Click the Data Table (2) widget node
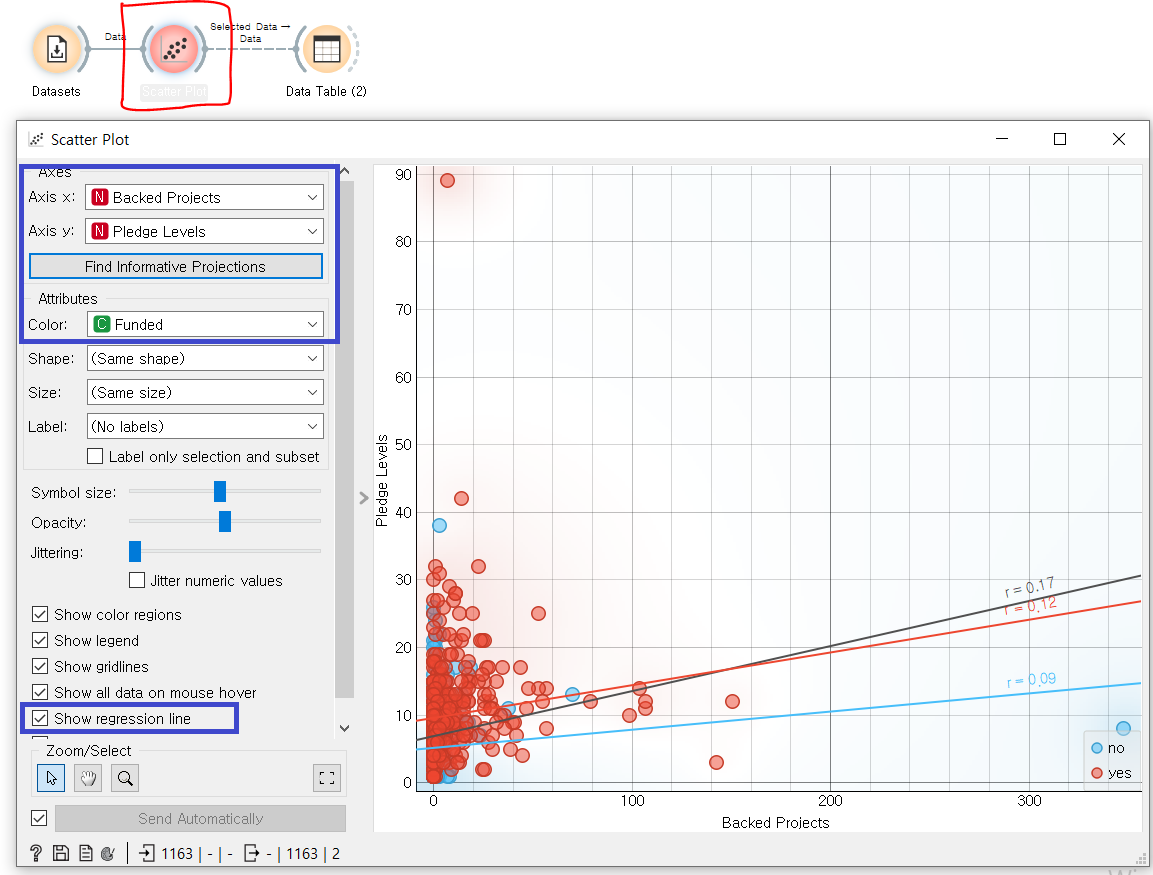 pos(326,49)
